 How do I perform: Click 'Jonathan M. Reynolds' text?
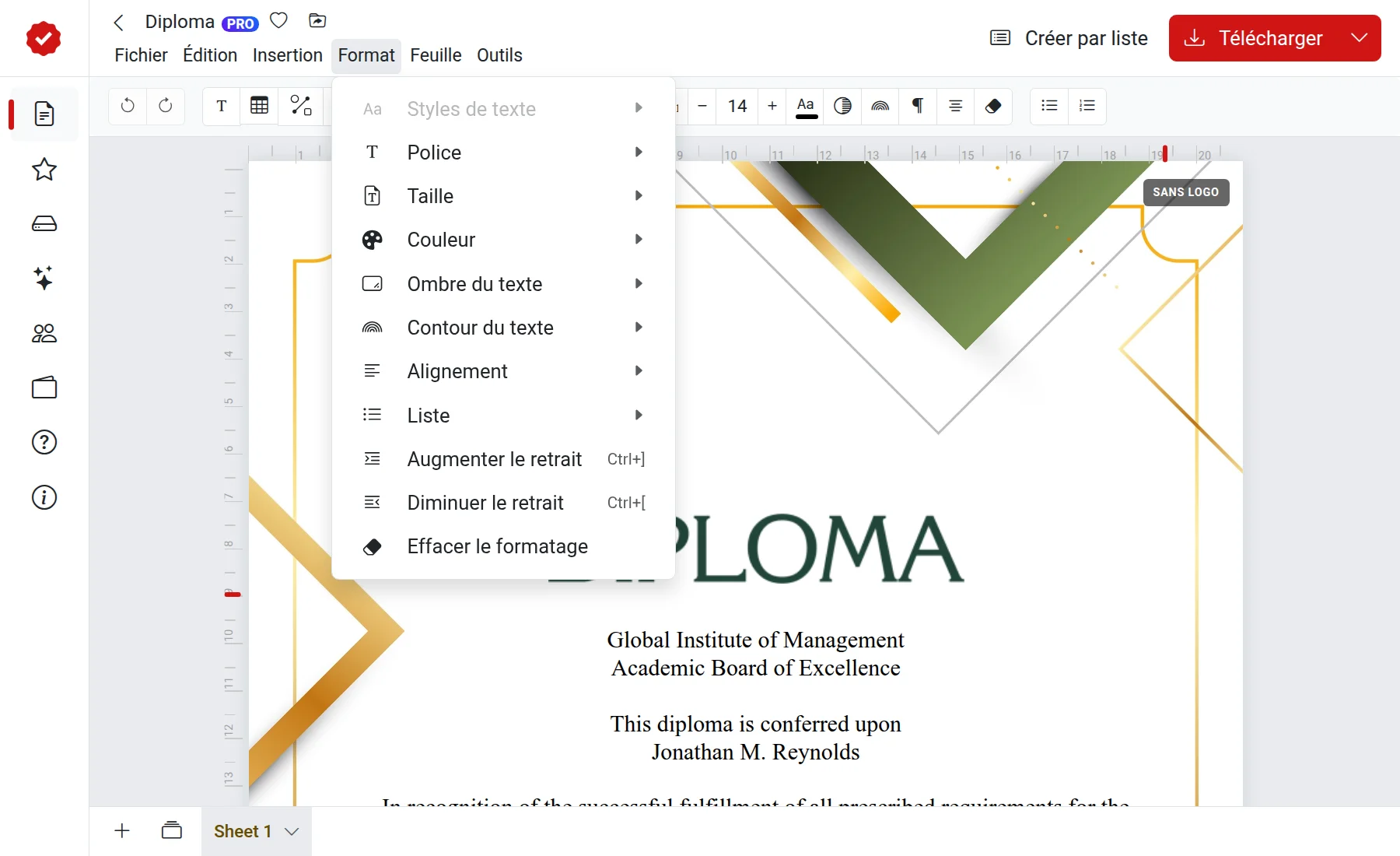coord(755,752)
